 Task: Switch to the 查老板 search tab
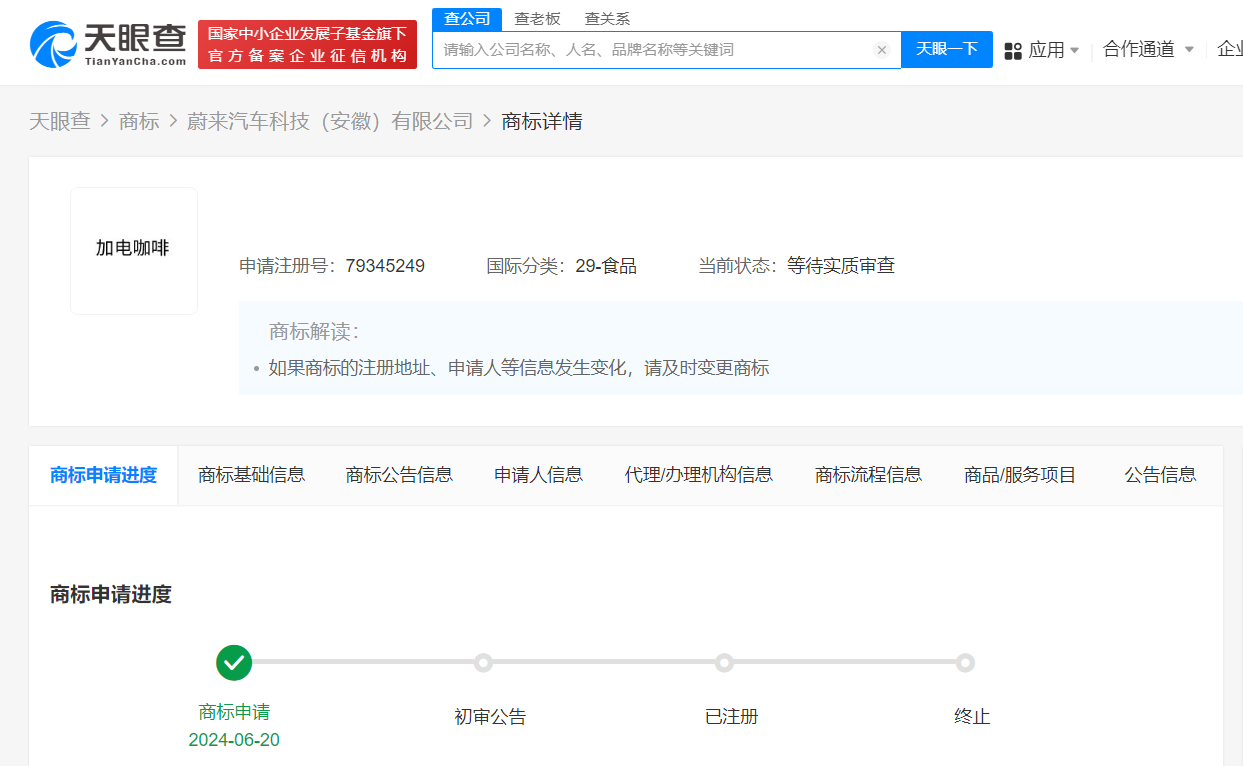click(x=536, y=18)
